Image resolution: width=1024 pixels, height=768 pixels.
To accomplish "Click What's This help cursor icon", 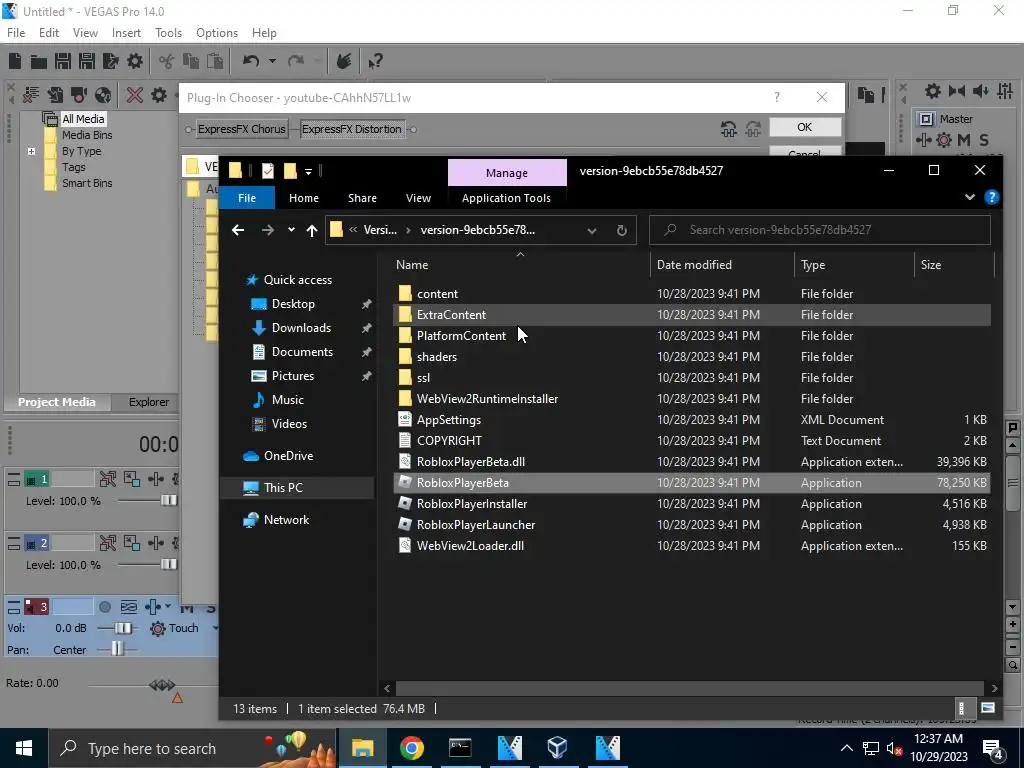I will (375, 61).
